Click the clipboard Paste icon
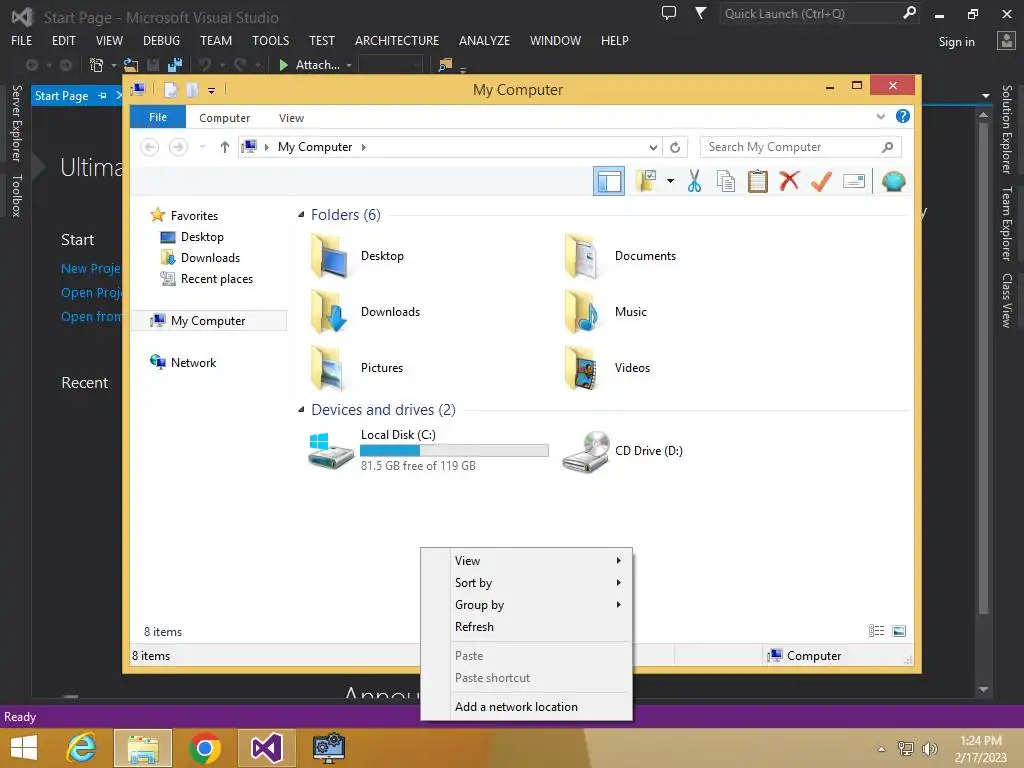Viewport: 1024px width, 768px height. tap(758, 181)
